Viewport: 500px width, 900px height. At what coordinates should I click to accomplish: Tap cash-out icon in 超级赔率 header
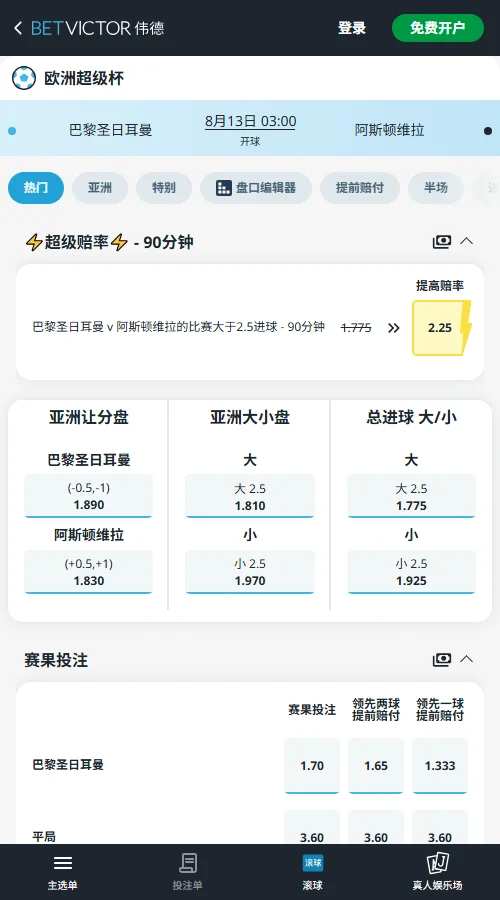pyautogui.click(x=442, y=242)
